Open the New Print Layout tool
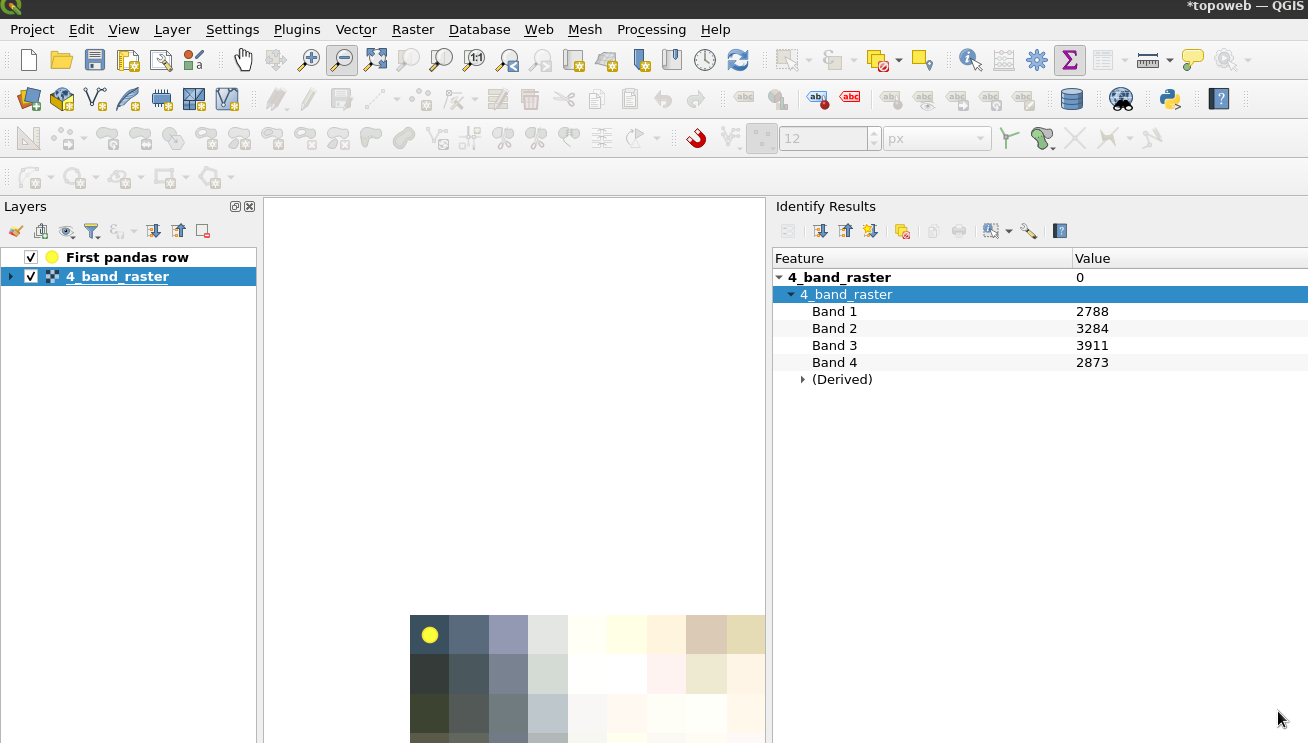Viewport: 1308px width, 743px height. 128,60
